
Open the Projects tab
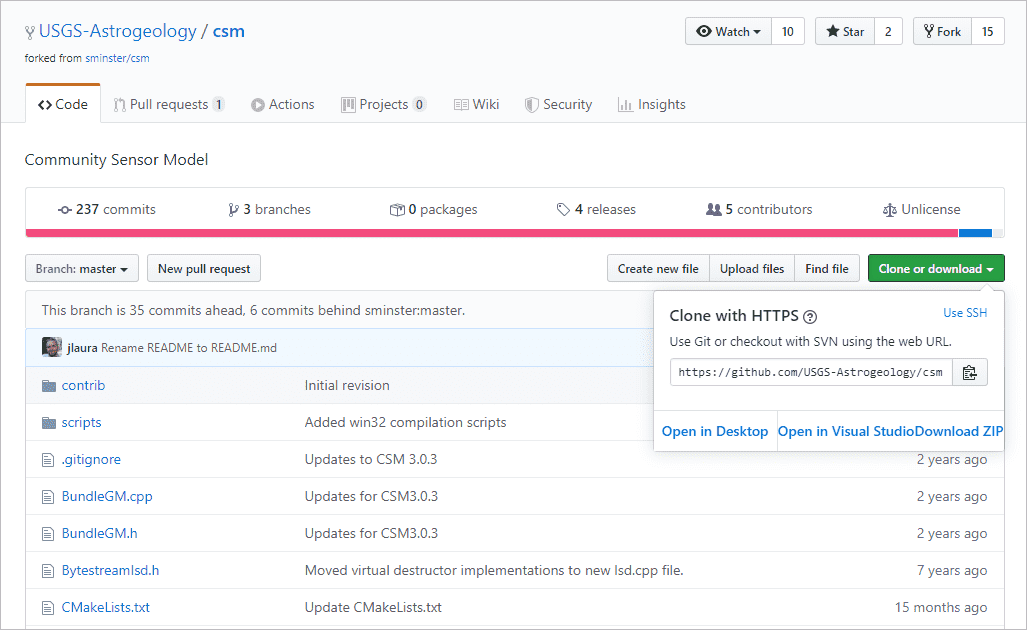[384, 104]
